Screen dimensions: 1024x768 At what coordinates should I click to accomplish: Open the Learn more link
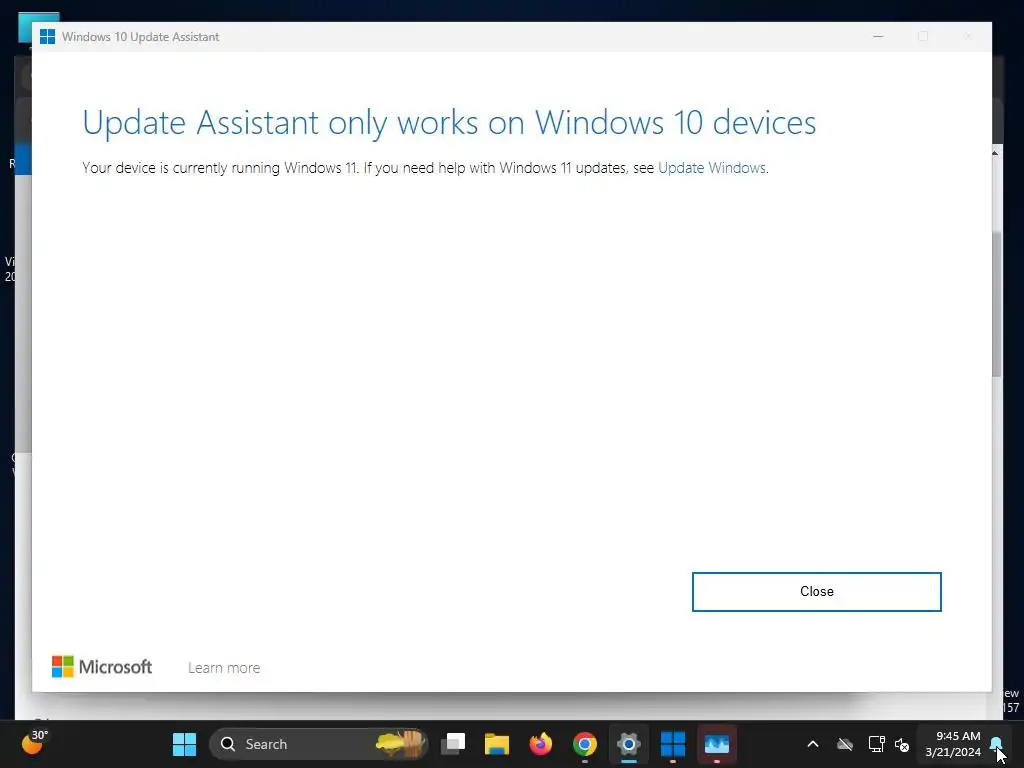[x=224, y=667]
